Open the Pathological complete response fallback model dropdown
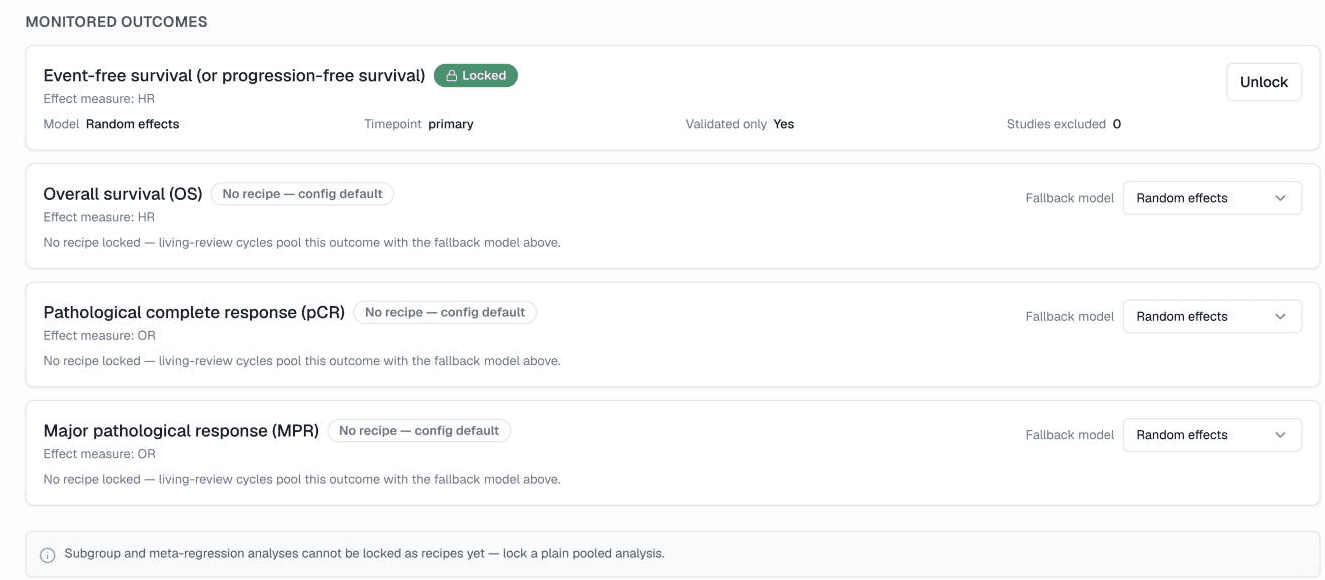The width and height of the screenshot is (1325, 580). click(1212, 316)
